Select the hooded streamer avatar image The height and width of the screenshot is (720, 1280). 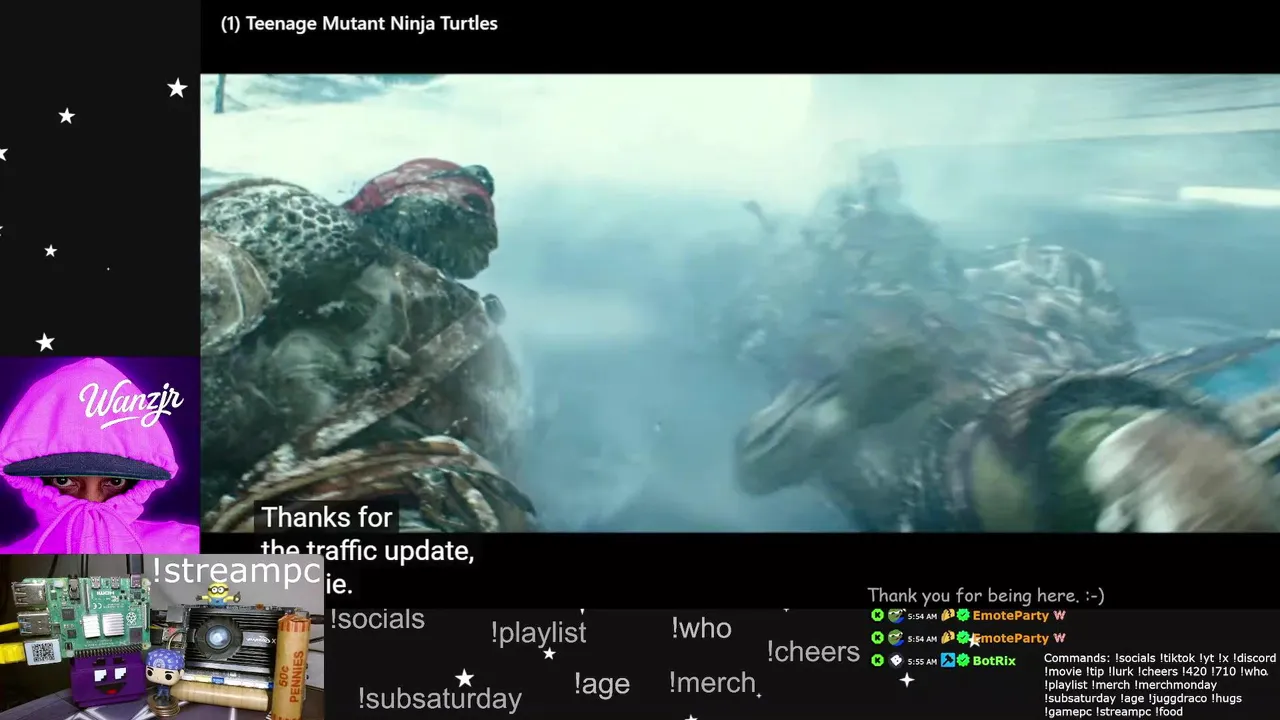tap(100, 455)
